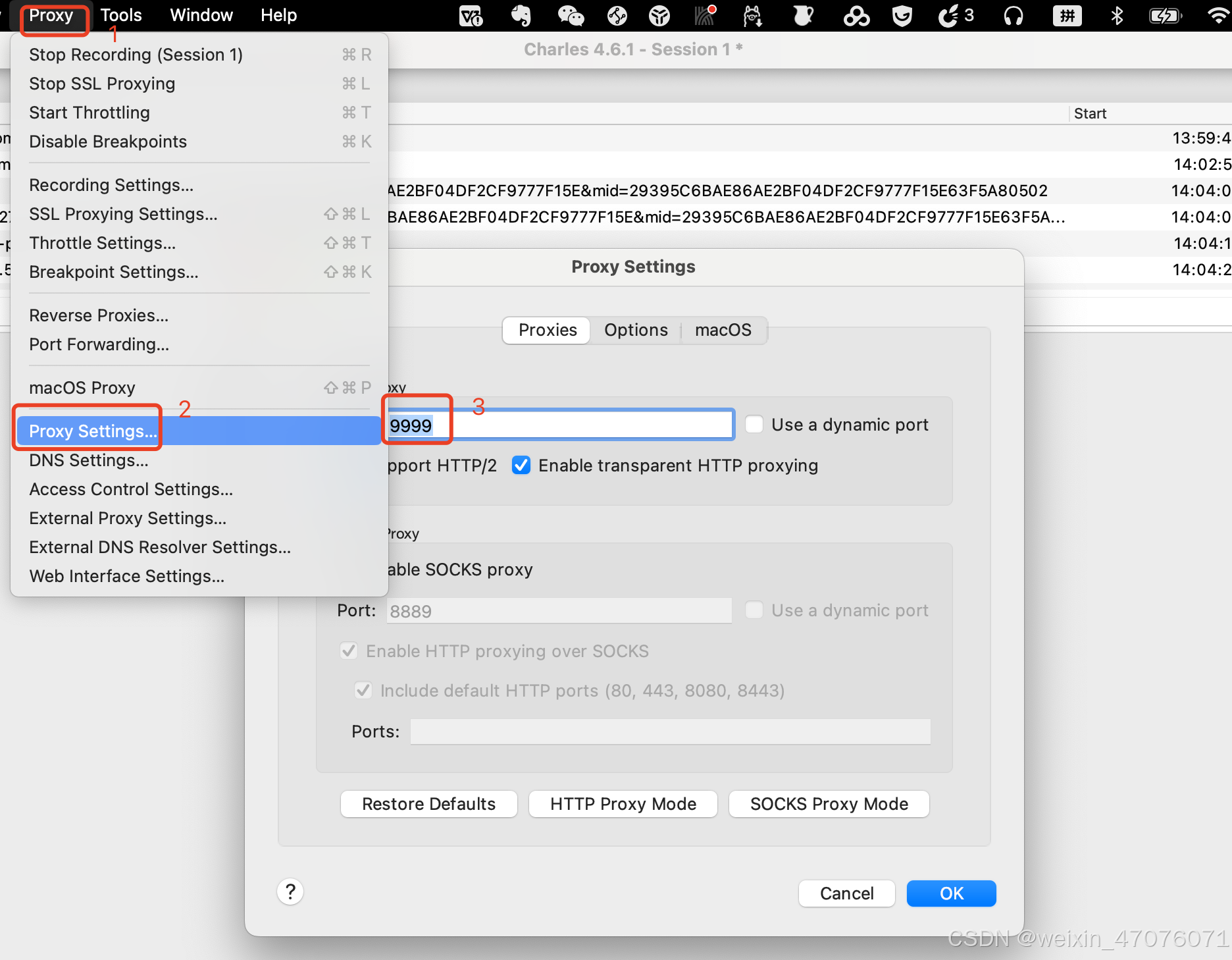The height and width of the screenshot is (960, 1232).
Task: Open DNS Settings...
Action: 200,460
